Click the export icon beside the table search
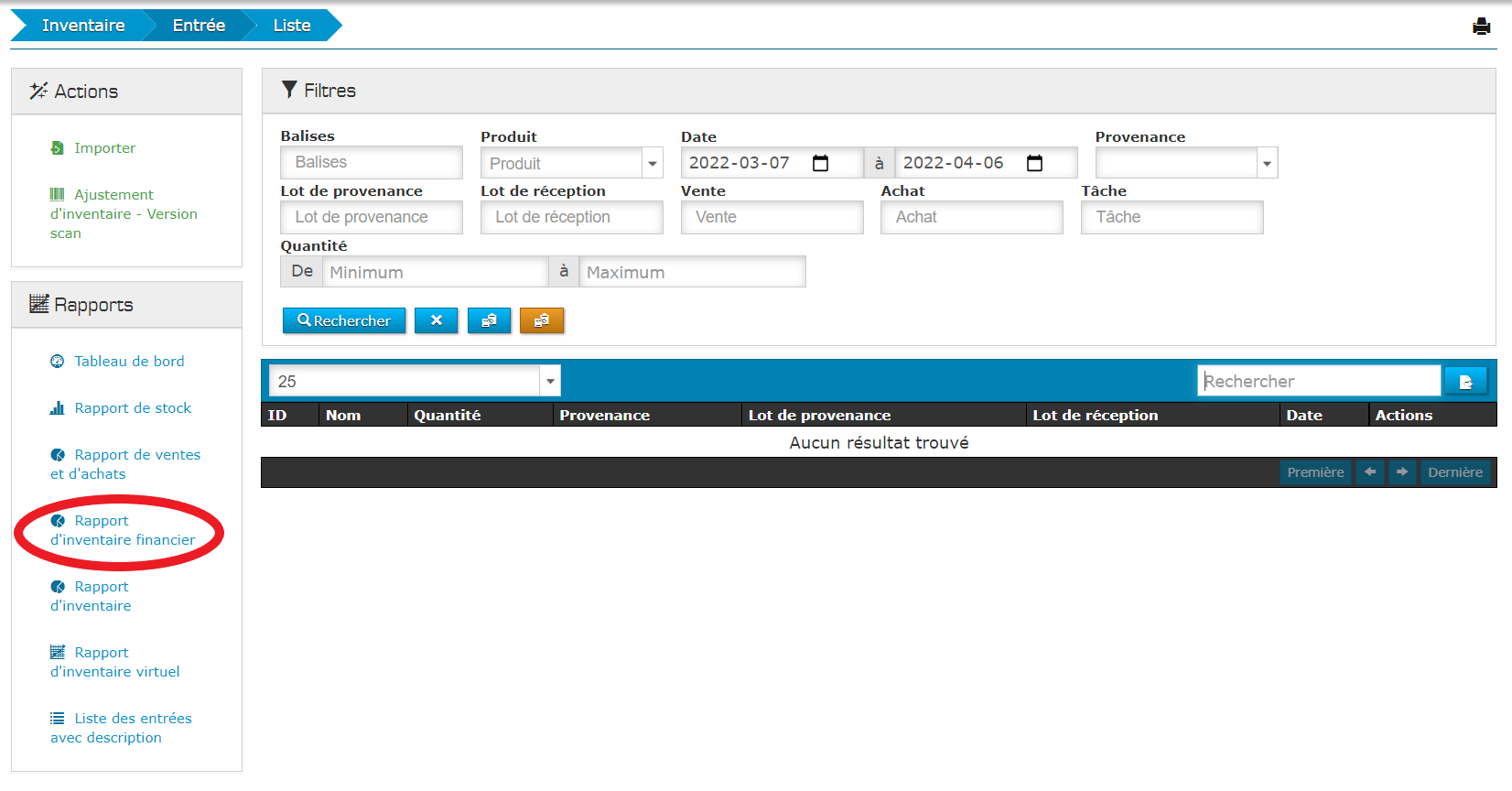This screenshot has height=791, width=1512. click(x=1465, y=381)
